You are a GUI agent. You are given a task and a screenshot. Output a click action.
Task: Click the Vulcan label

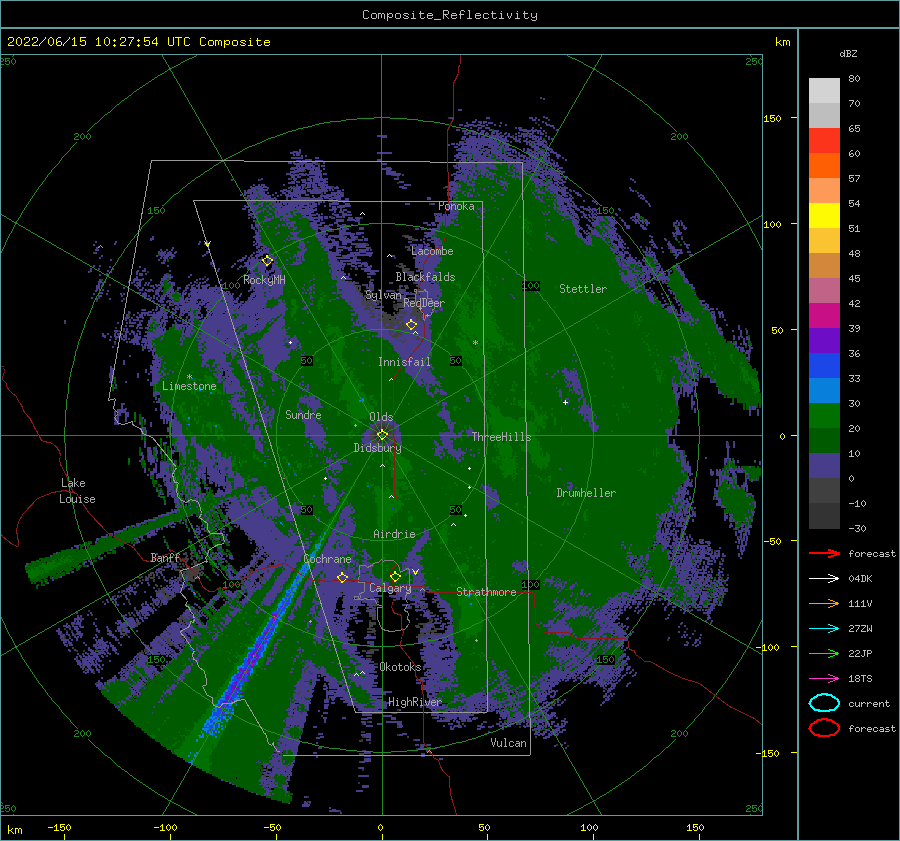pos(508,743)
